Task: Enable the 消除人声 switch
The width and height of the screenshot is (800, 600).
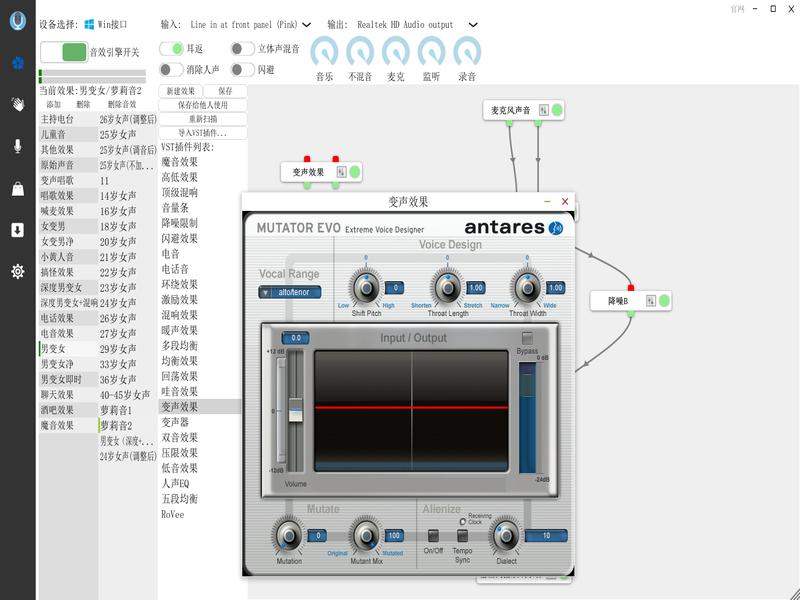Action: coord(171,69)
